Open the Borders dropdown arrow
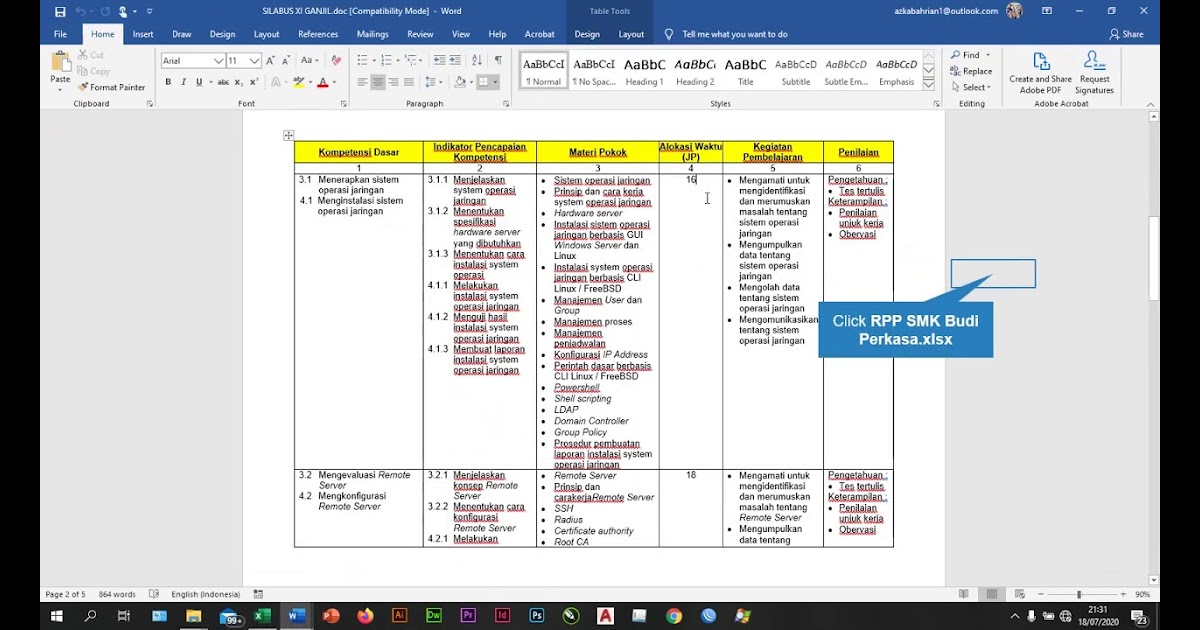The image size is (1200, 630). pos(497,82)
